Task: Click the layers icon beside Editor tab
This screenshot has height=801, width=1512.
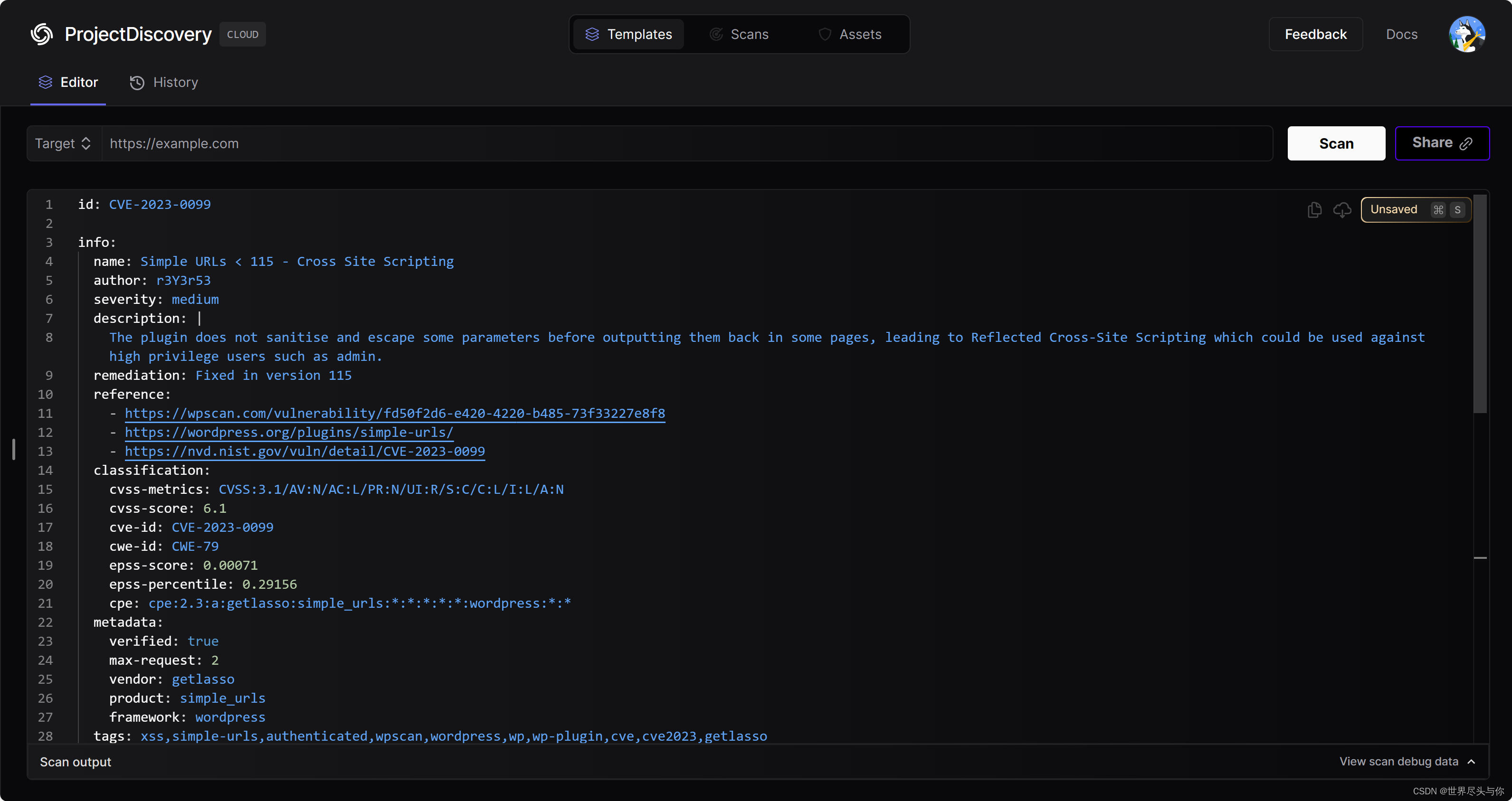Action: (45, 82)
